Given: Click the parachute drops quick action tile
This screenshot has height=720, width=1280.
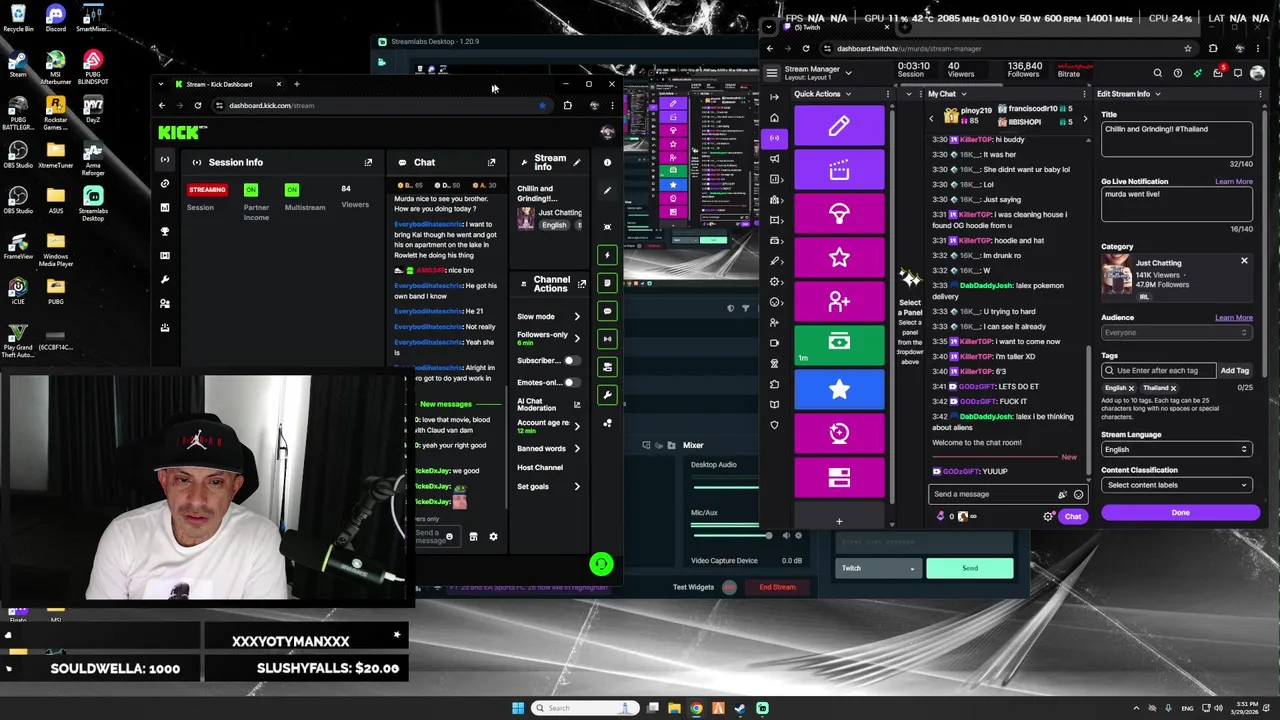Looking at the screenshot, I should (839, 213).
